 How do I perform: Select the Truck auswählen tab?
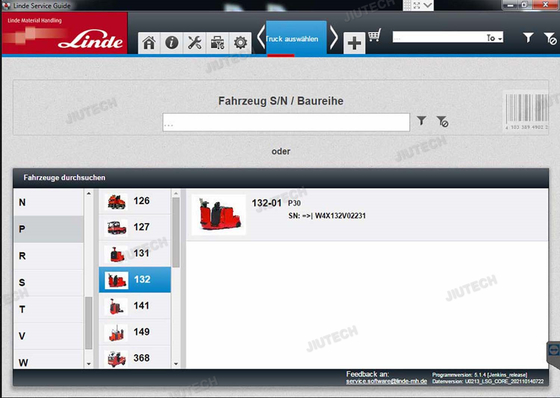point(296,38)
